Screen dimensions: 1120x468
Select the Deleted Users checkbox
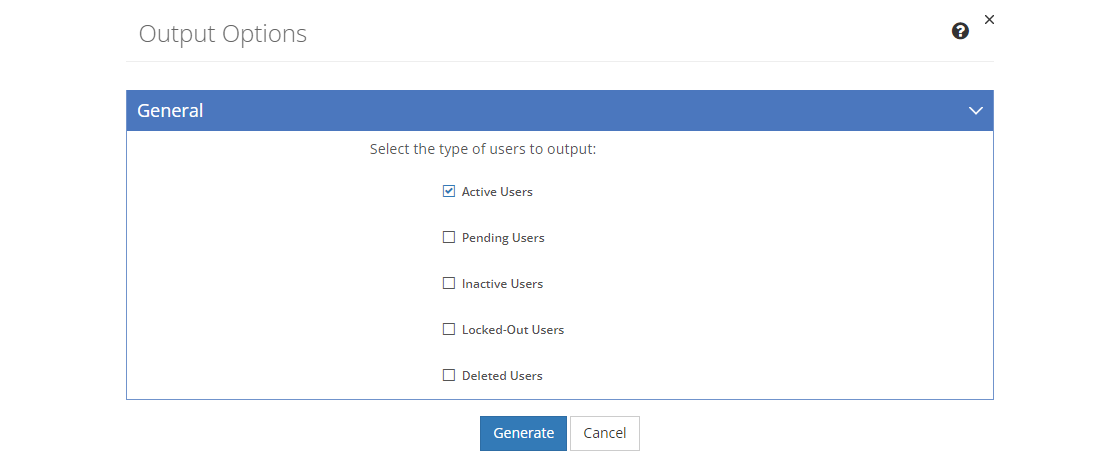point(449,375)
